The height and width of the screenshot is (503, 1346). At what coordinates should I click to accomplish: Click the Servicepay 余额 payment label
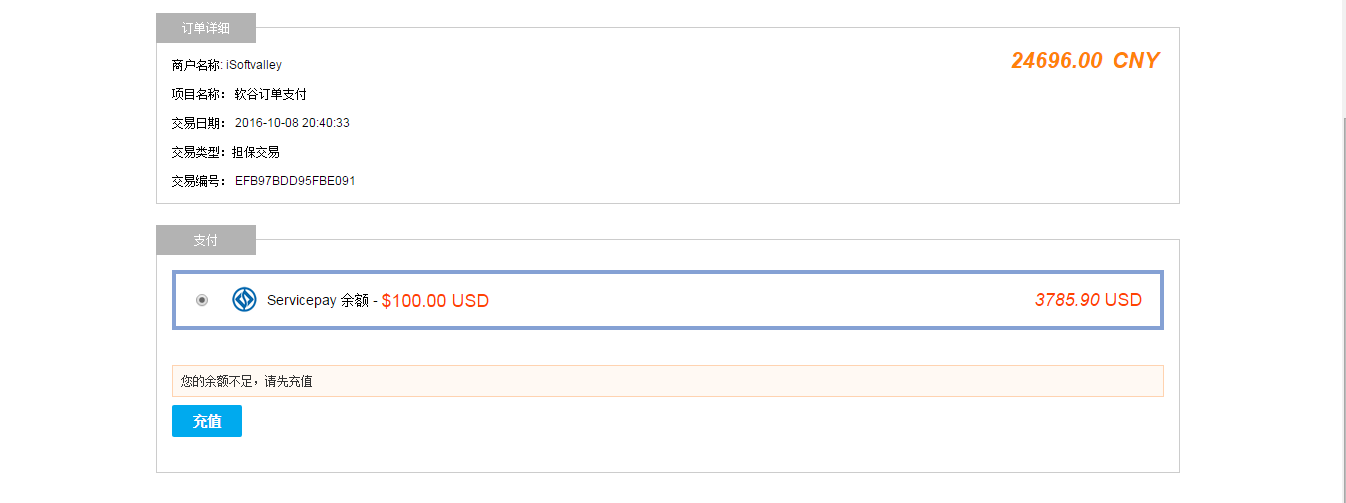pyautogui.click(x=317, y=300)
